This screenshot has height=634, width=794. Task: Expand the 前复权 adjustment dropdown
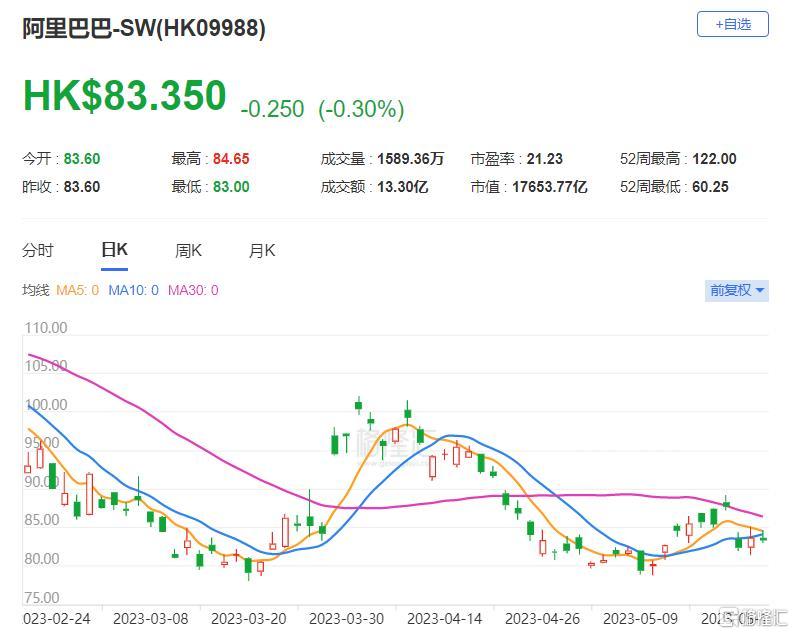[736, 290]
